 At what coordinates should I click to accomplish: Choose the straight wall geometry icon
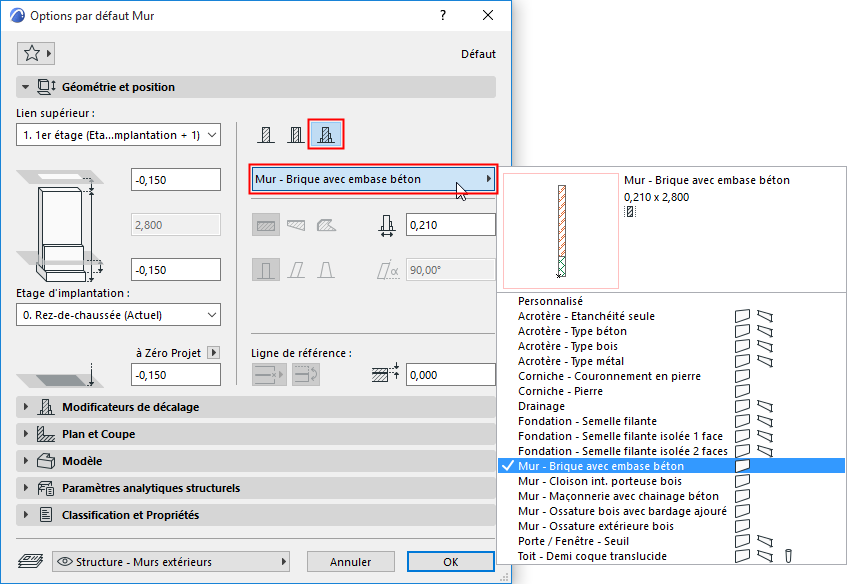(x=266, y=225)
